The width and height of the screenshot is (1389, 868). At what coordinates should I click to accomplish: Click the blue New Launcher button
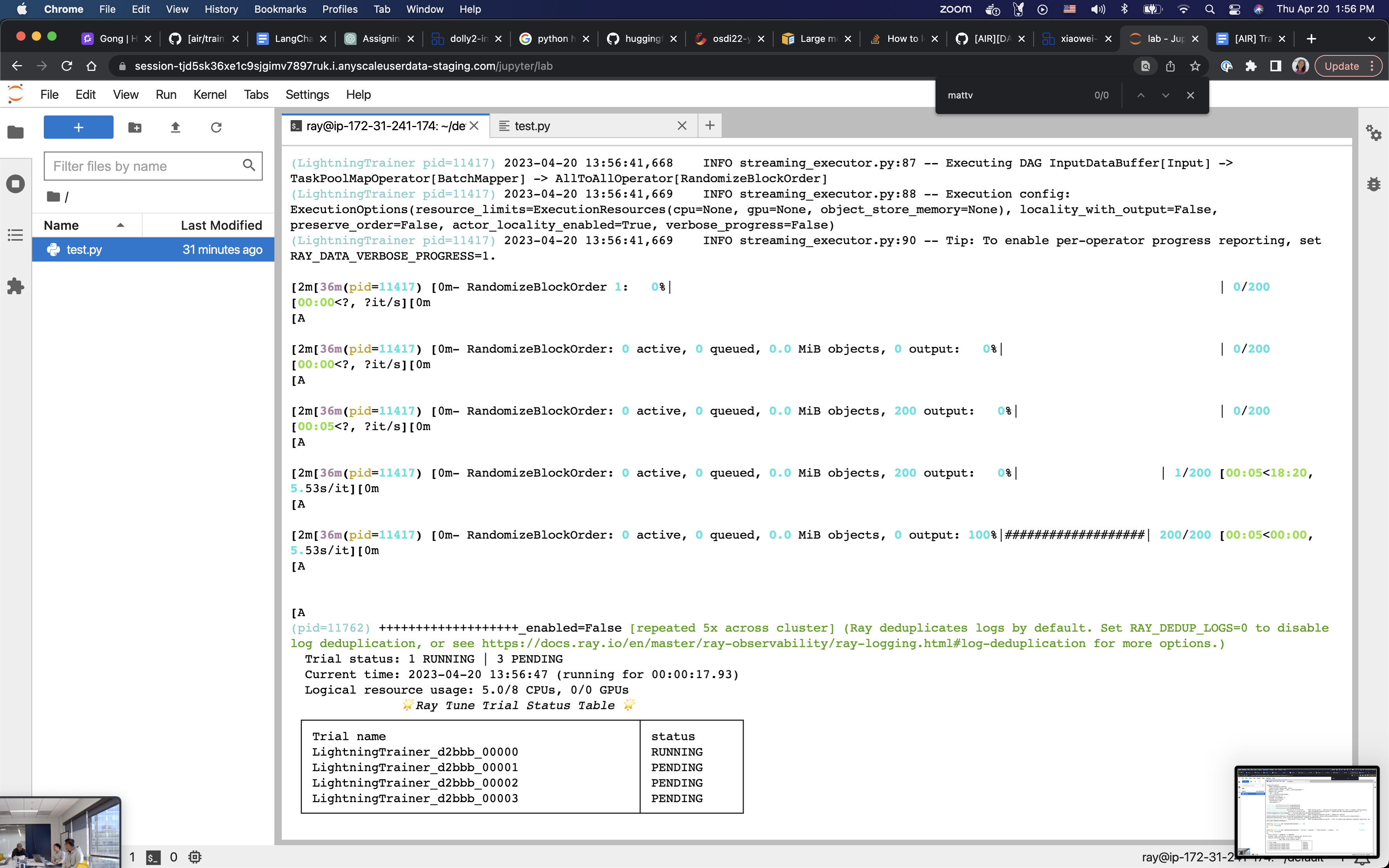[x=78, y=127]
